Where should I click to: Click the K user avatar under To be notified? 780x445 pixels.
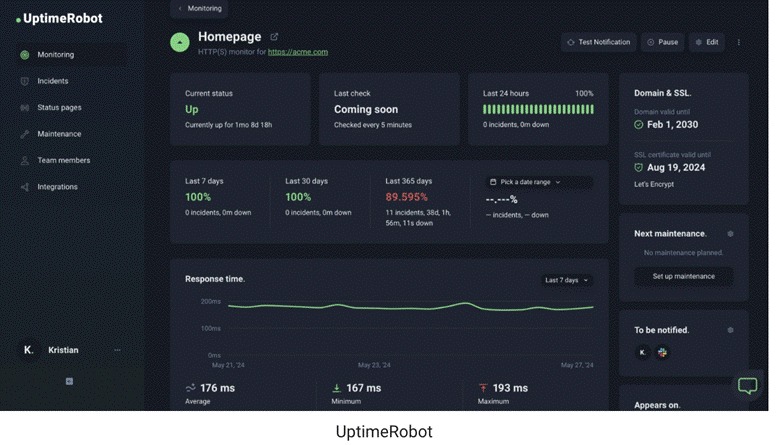643,352
